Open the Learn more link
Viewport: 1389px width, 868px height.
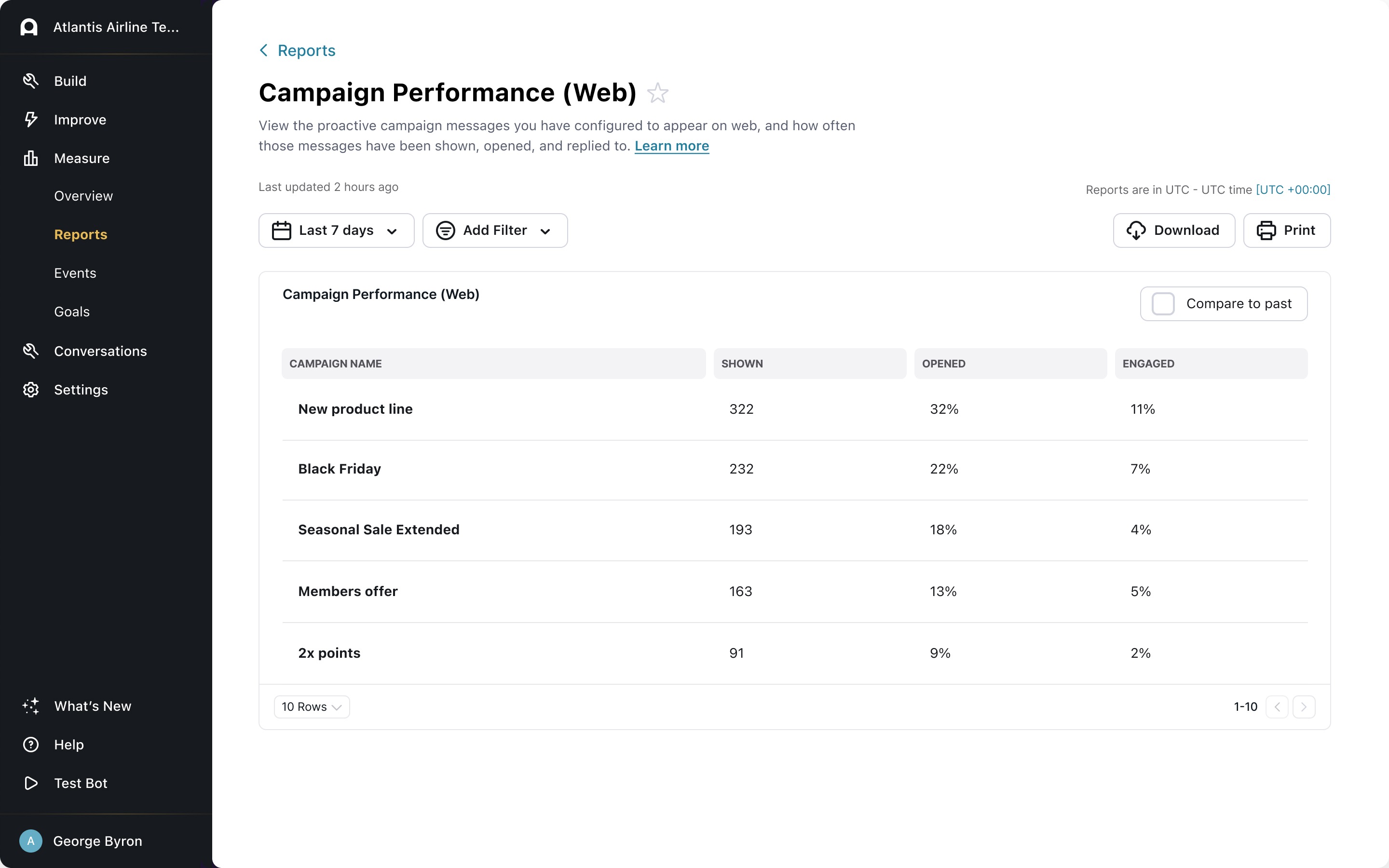(671, 146)
